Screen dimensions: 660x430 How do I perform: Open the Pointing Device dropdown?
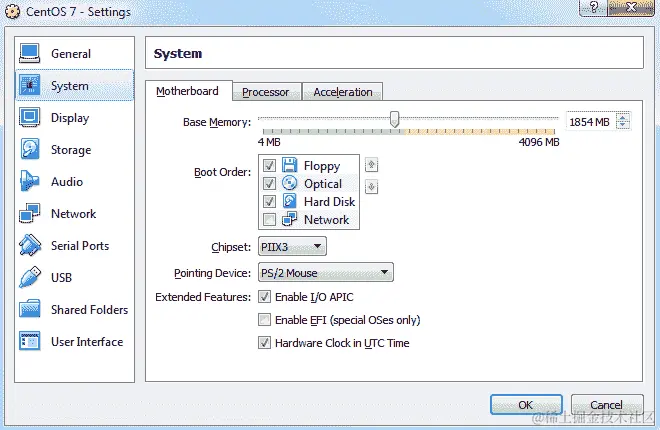326,273
